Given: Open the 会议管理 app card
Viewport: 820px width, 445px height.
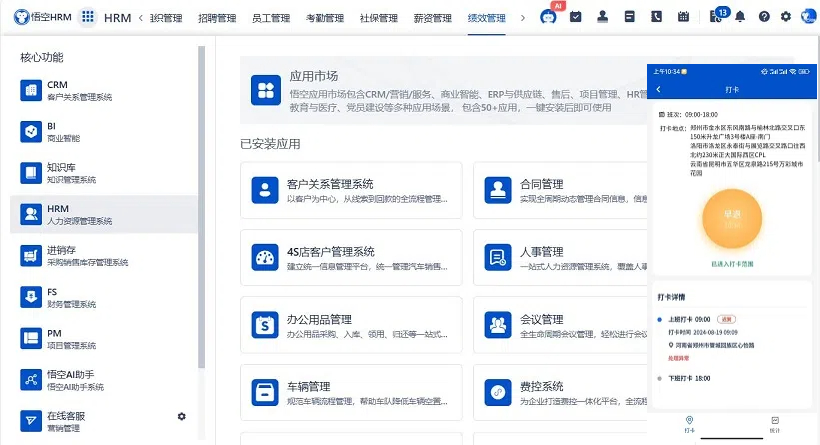Looking at the screenshot, I should click(x=560, y=325).
